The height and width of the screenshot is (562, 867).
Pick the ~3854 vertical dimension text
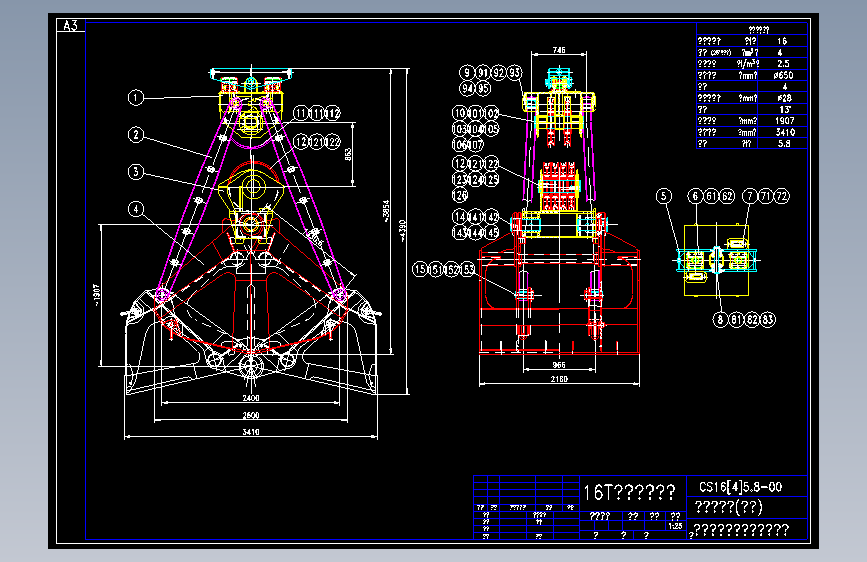386,211
